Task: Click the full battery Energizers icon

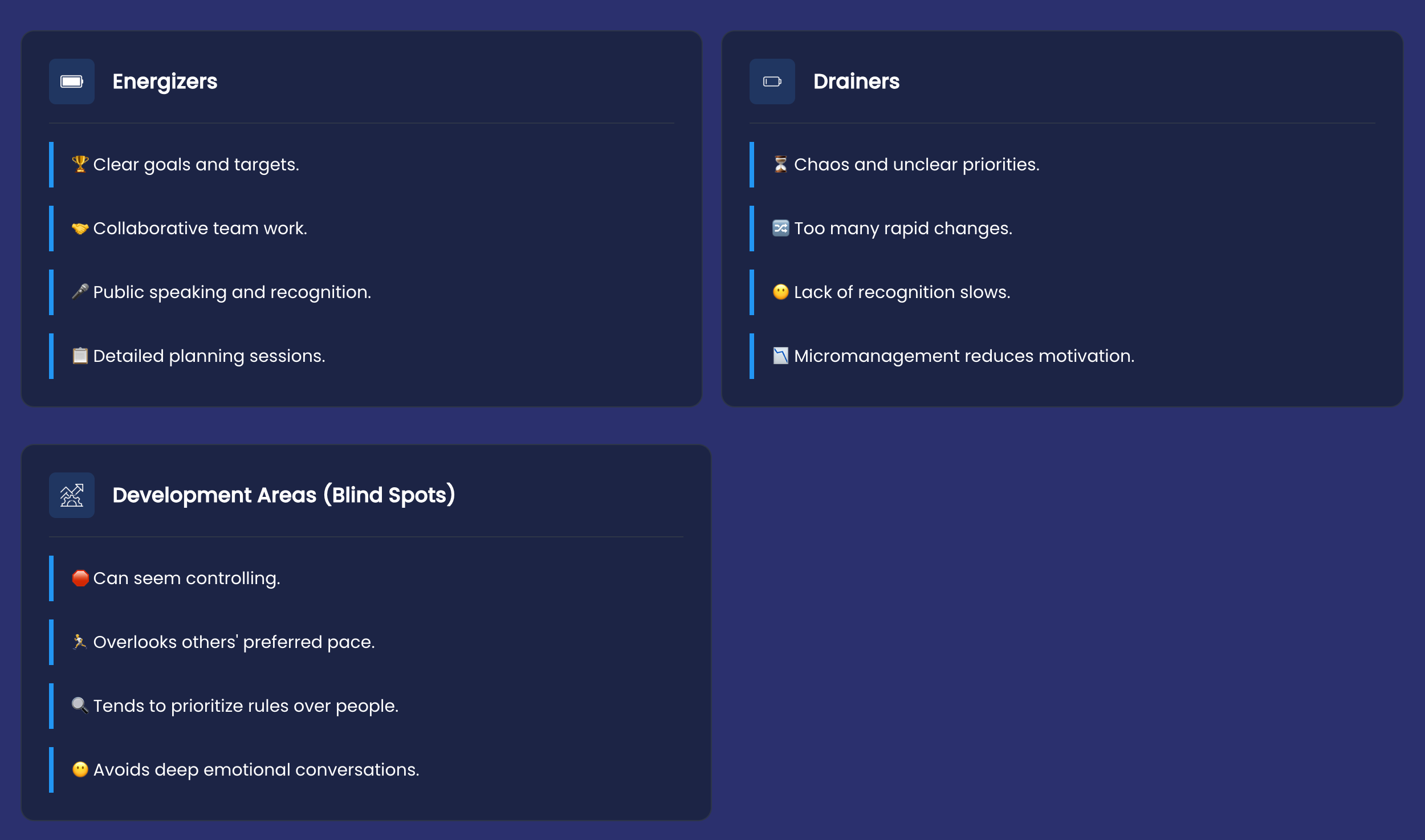Action: [72, 81]
